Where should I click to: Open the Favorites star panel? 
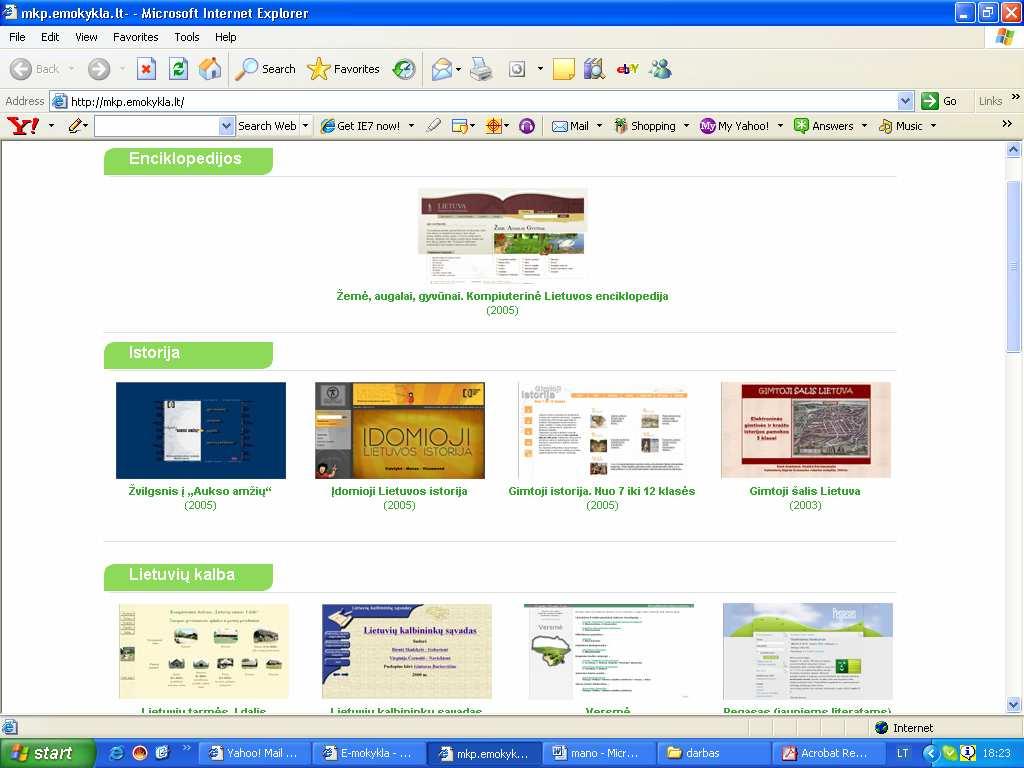[344, 69]
